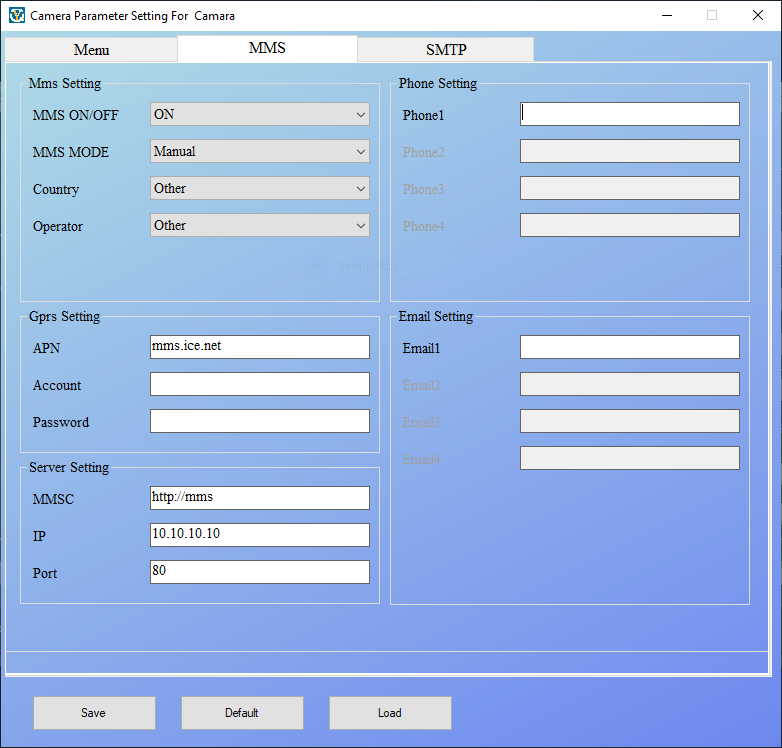Click the disabled Phone4 field
This screenshot has width=782, height=748.
[x=629, y=225]
